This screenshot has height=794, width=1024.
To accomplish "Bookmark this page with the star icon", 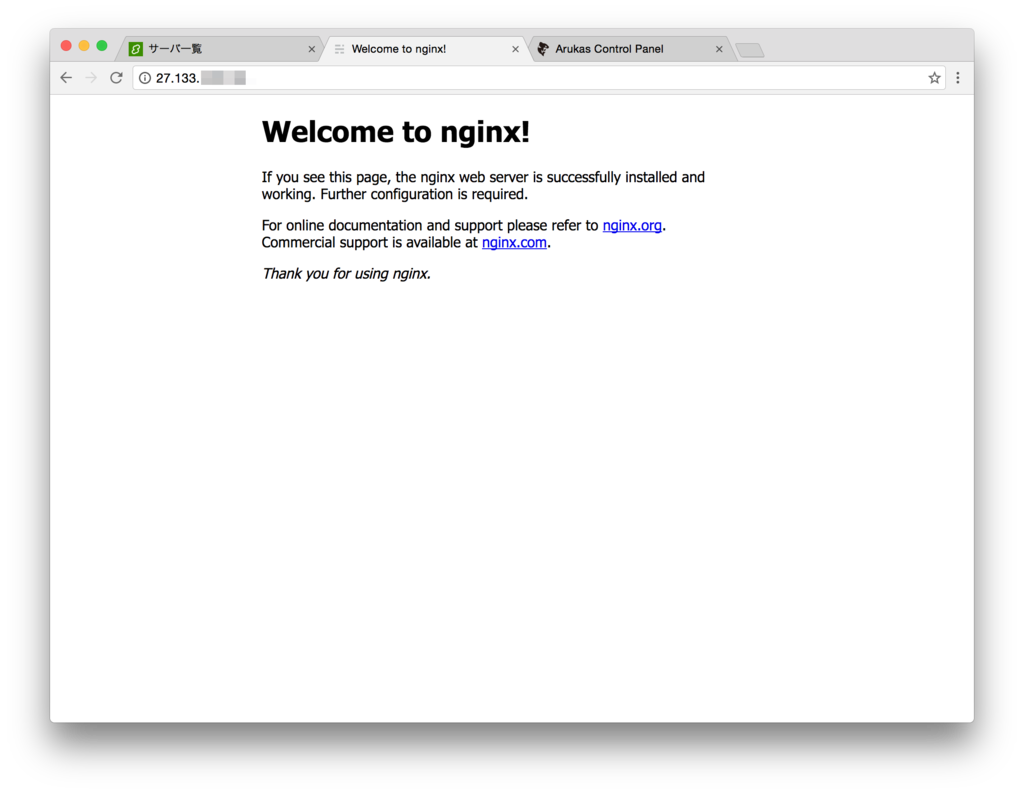I will tap(935, 78).
